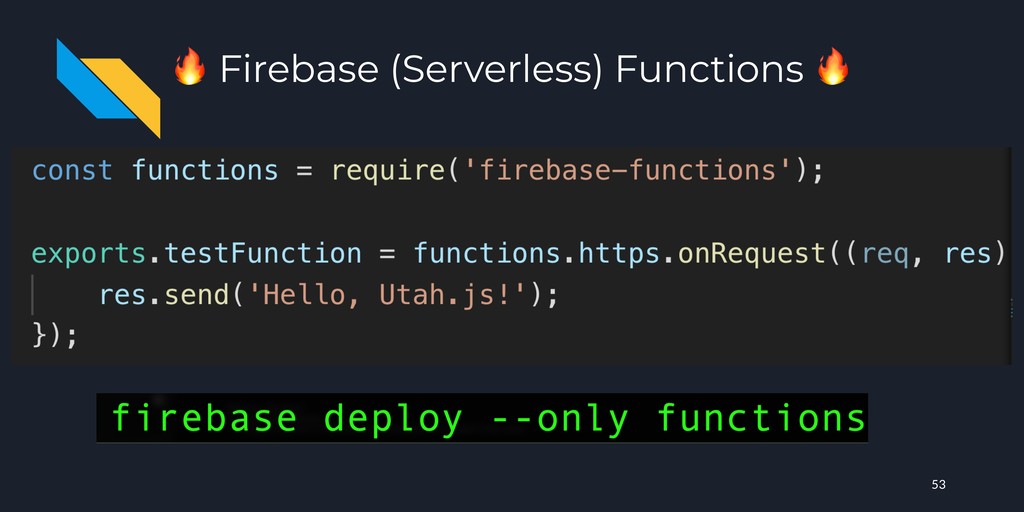Click 'firebase' in the green terminal command

[204, 418]
